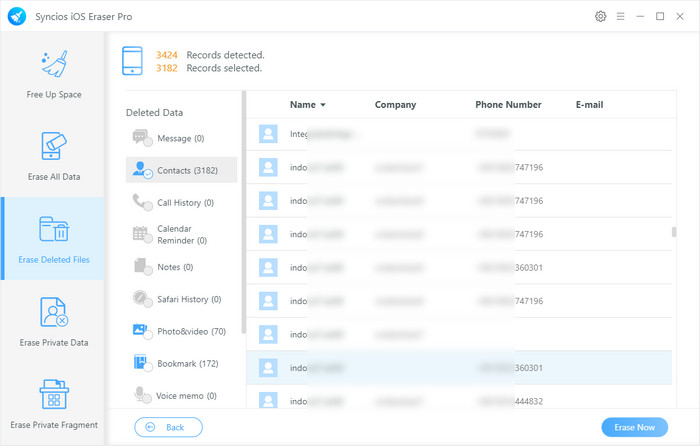Click the 3182 Records selected text
This screenshot has height=446, width=700.
click(x=208, y=68)
